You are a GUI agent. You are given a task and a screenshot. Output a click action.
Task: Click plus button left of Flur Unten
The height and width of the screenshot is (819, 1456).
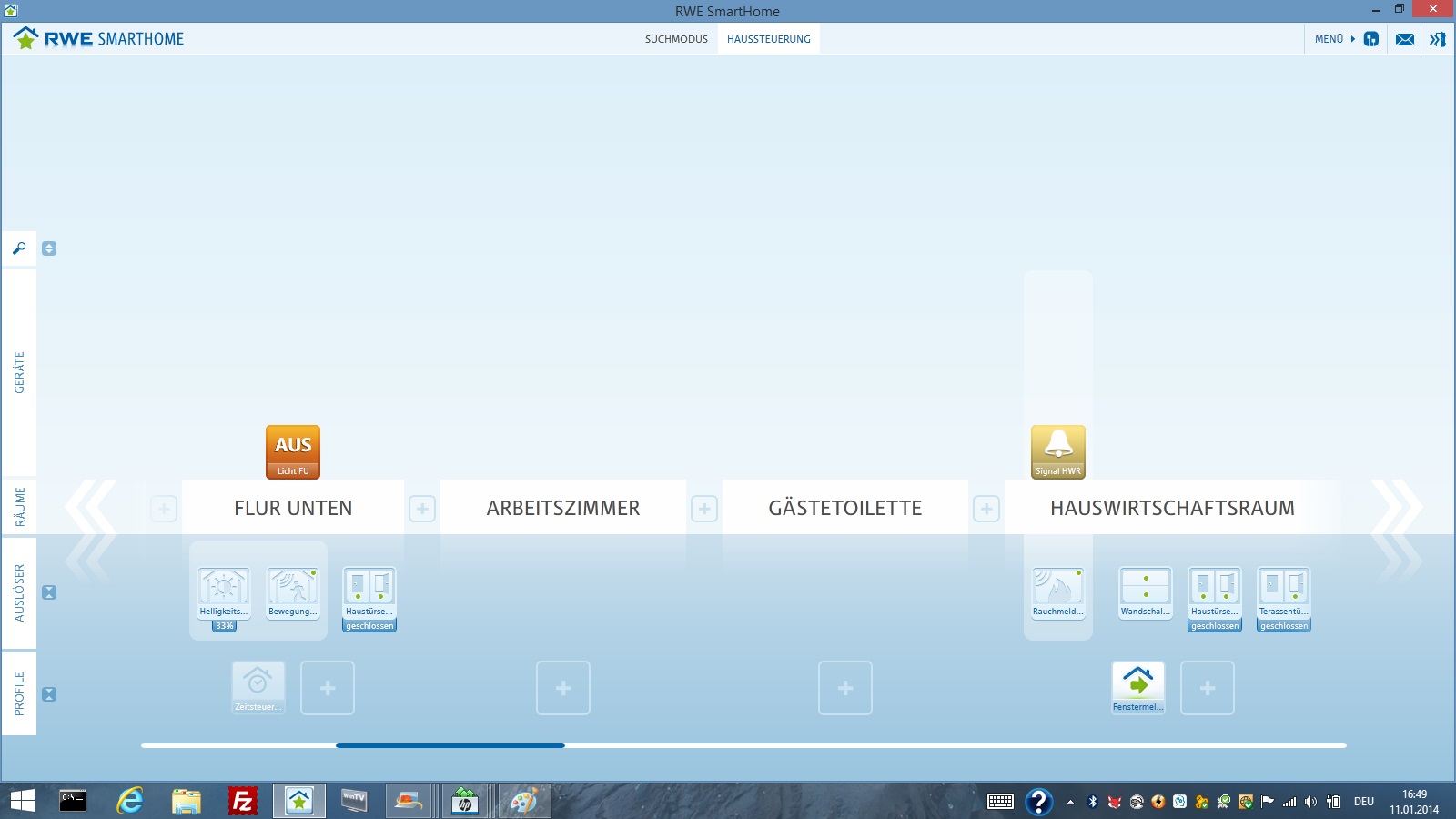[x=164, y=509]
